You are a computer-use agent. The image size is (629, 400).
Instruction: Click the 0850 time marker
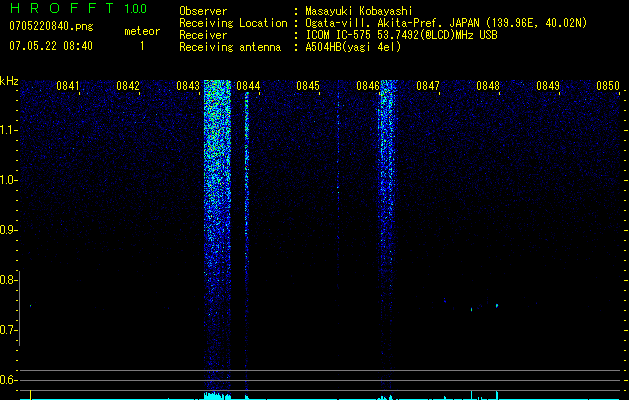click(x=608, y=86)
